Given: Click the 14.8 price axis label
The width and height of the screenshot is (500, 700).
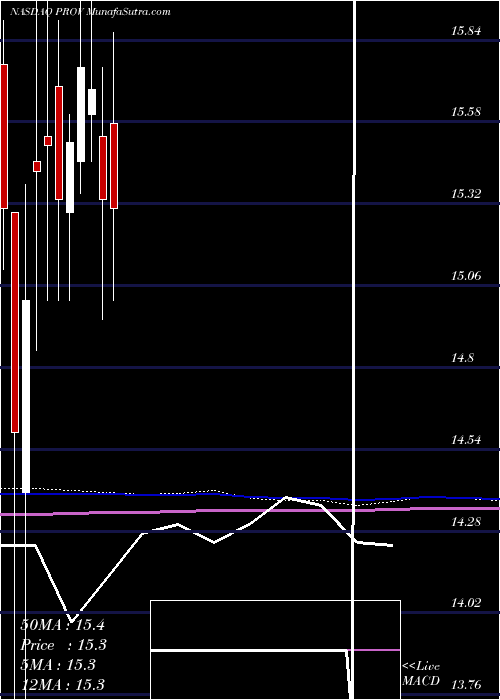Looking at the screenshot, I should click(x=462, y=358).
